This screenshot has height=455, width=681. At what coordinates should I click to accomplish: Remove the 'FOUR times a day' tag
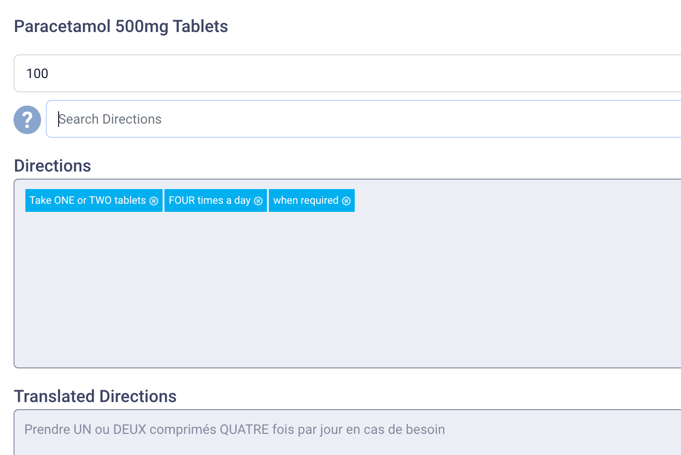tap(258, 201)
